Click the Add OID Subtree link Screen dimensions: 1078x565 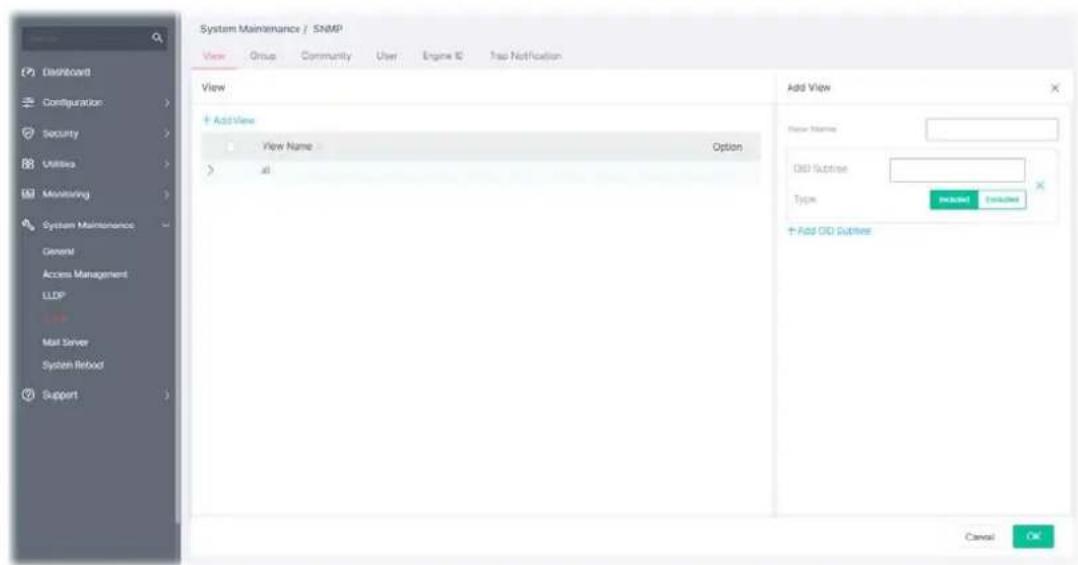[829, 231]
